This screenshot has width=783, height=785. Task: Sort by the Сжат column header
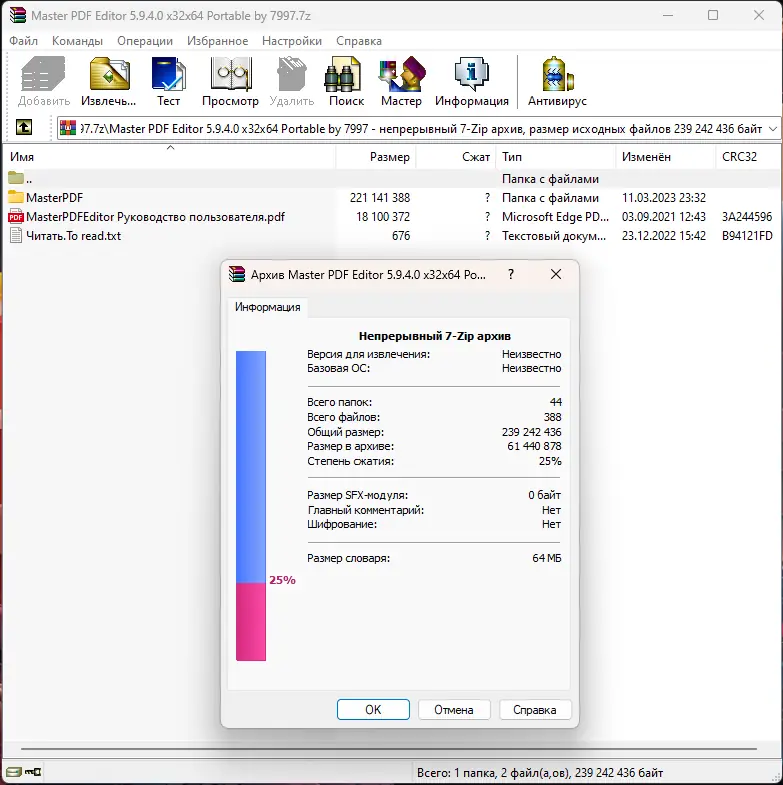coord(456,157)
